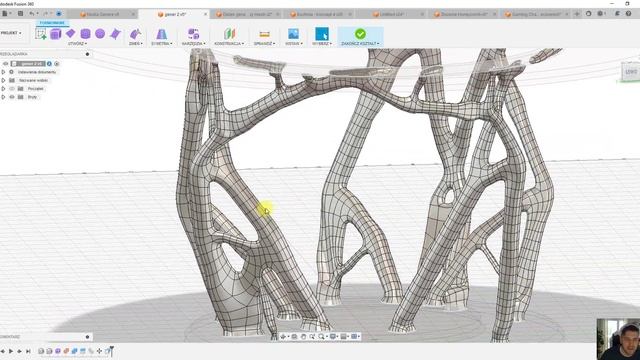640x360 pixels.
Task: Expand Początek node
Action: [x=3, y=89]
